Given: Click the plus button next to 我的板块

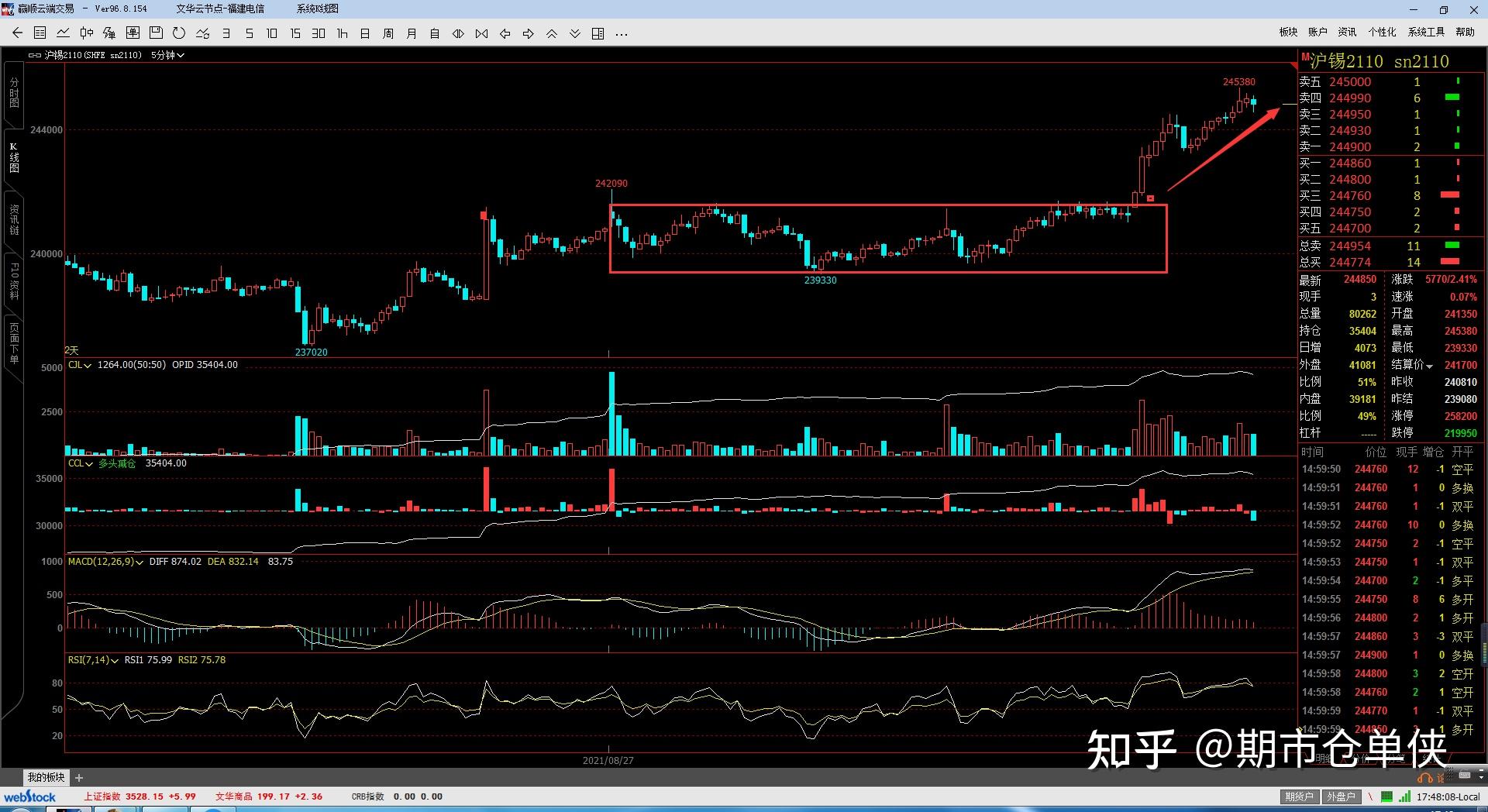Looking at the screenshot, I should click(x=79, y=777).
